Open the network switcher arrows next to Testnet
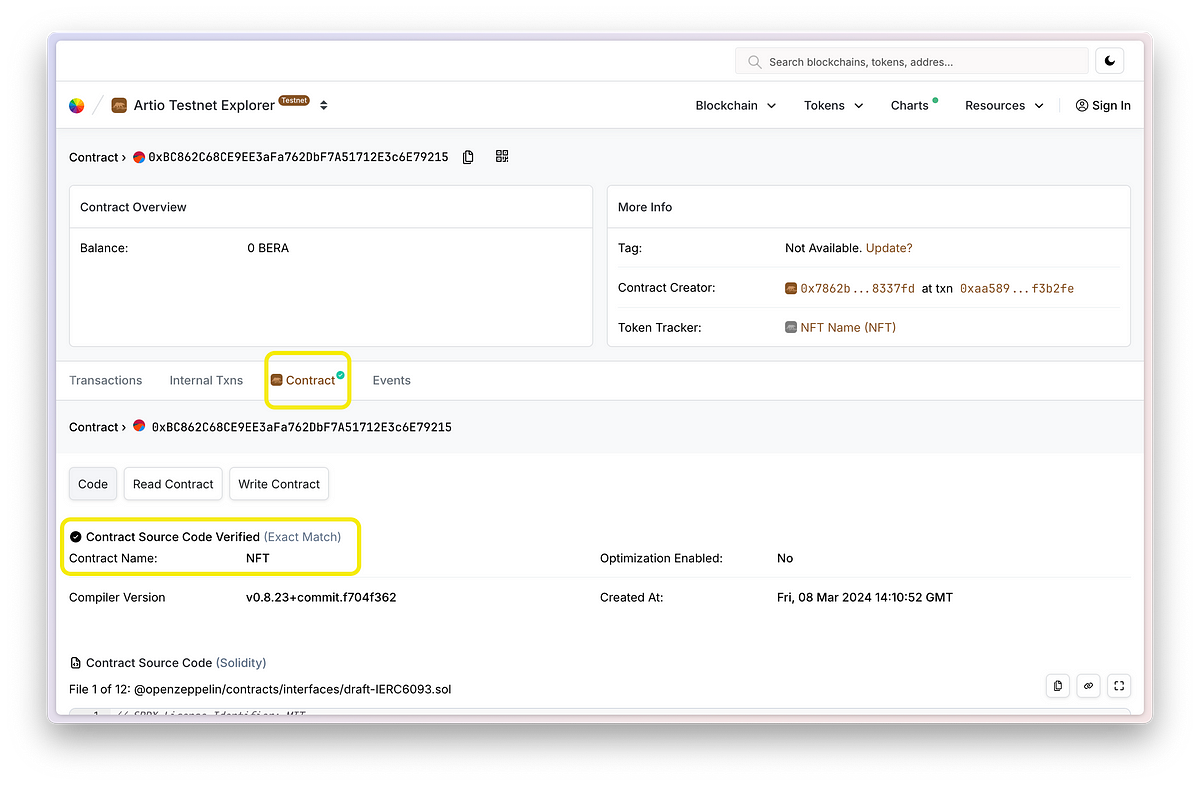The image size is (1200, 786). tap(323, 105)
